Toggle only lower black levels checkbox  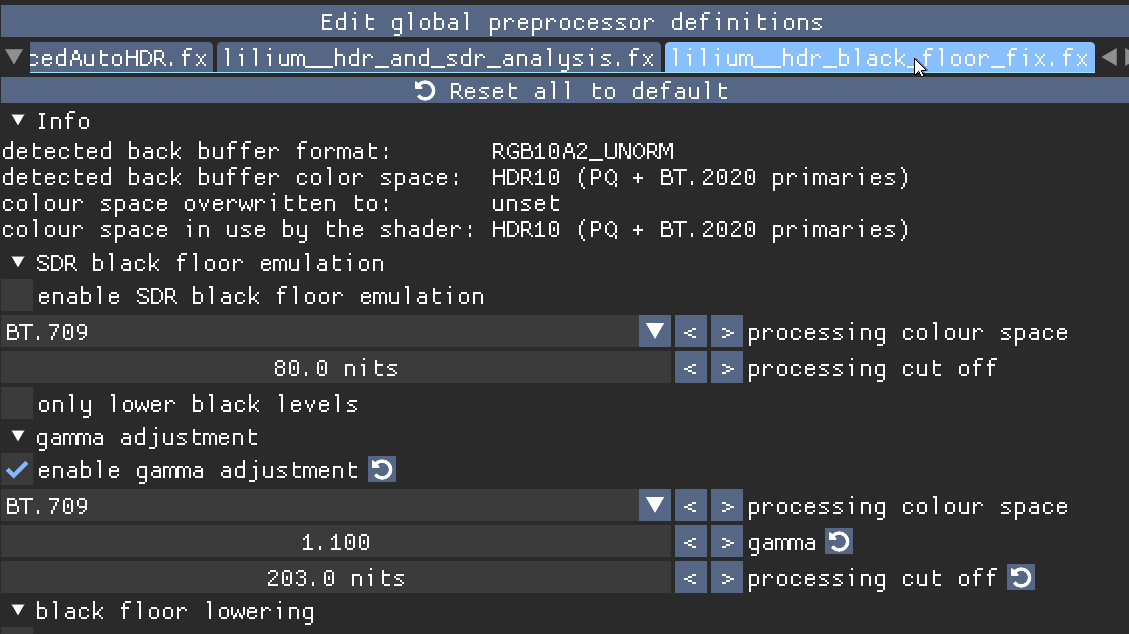(x=17, y=404)
